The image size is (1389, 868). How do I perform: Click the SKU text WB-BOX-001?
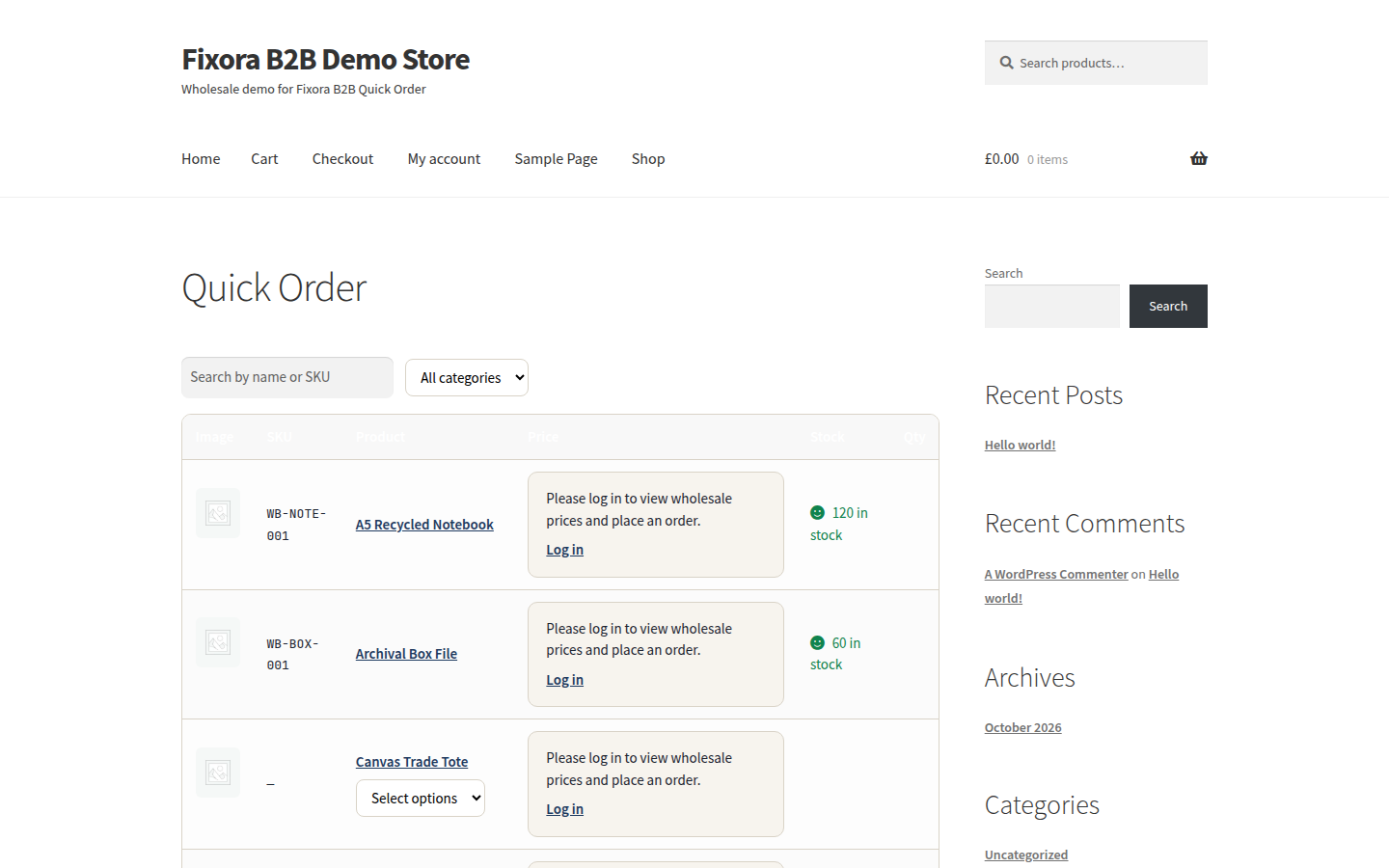293,654
